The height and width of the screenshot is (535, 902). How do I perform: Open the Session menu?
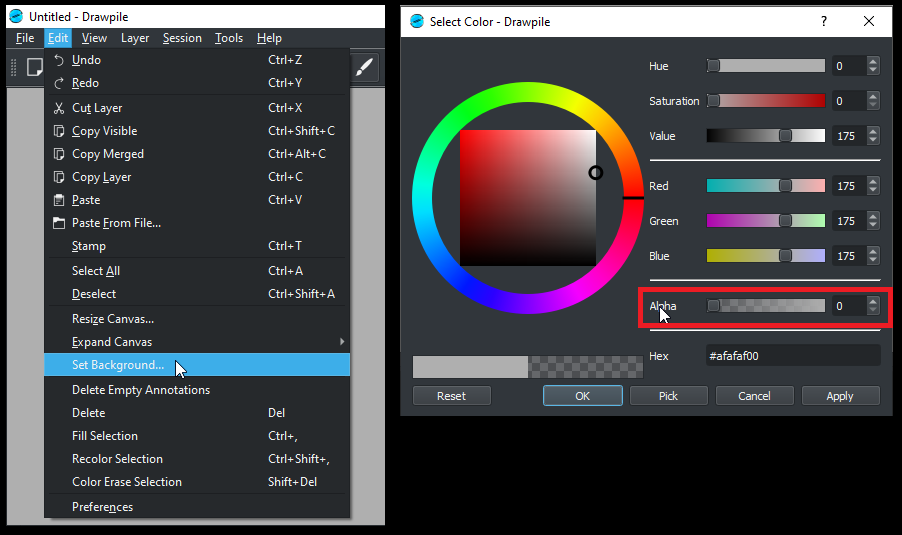pos(182,38)
